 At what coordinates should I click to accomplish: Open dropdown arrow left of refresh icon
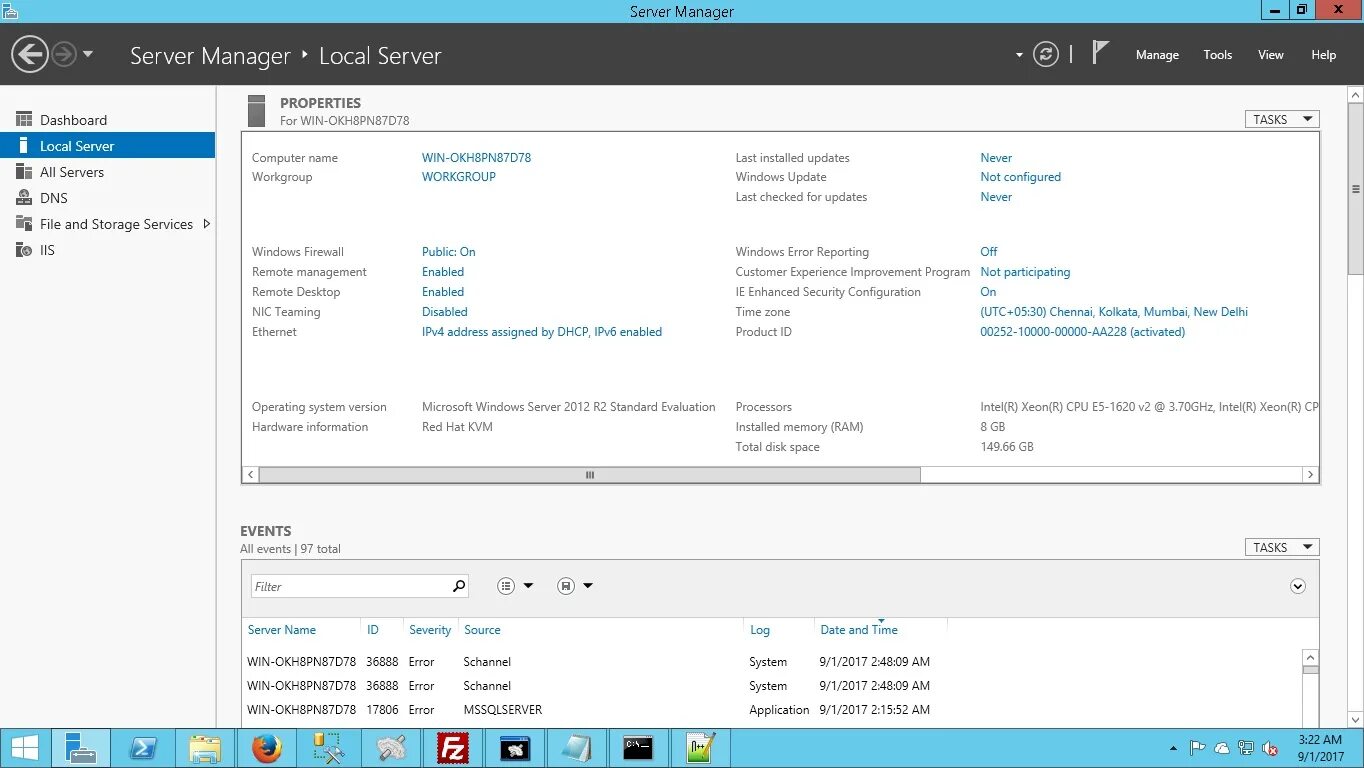1019,55
